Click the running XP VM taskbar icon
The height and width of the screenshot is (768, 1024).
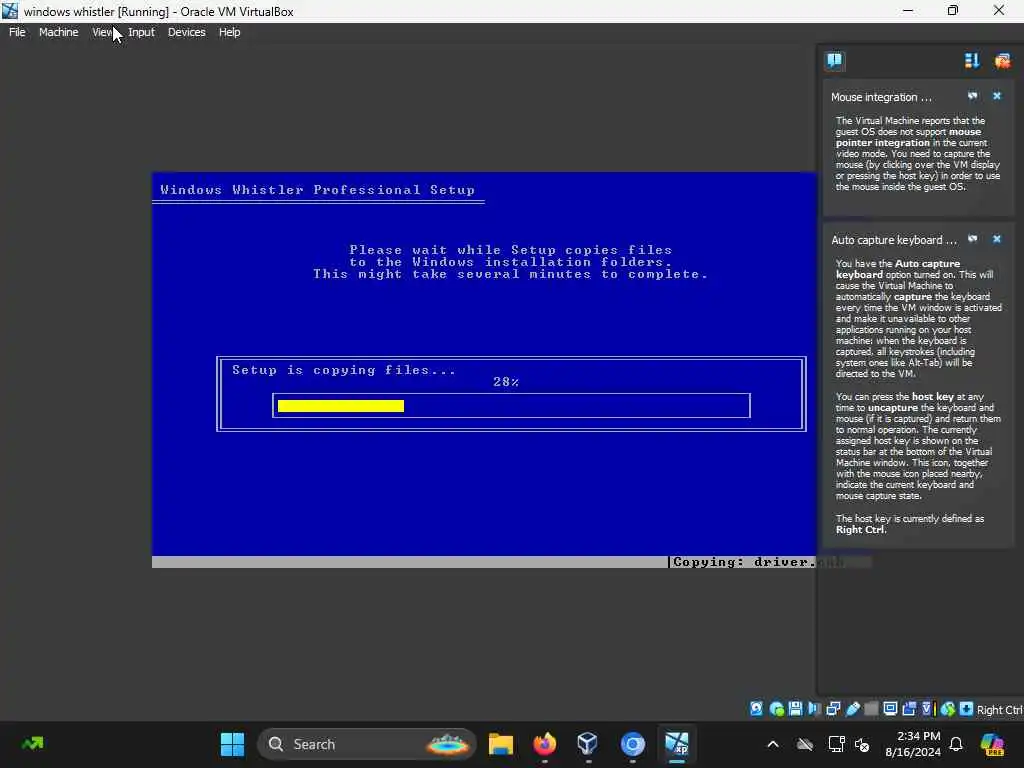(x=677, y=744)
